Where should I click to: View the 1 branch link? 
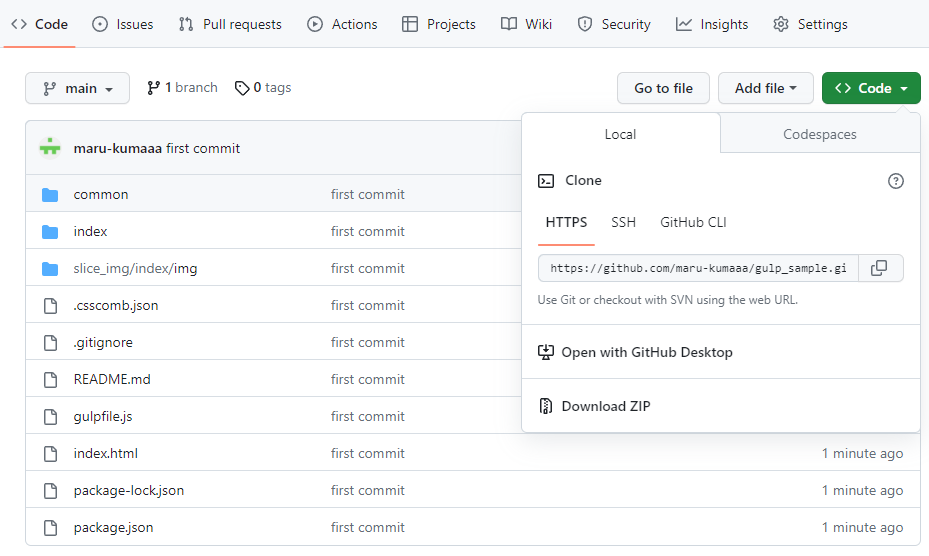(182, 88)
